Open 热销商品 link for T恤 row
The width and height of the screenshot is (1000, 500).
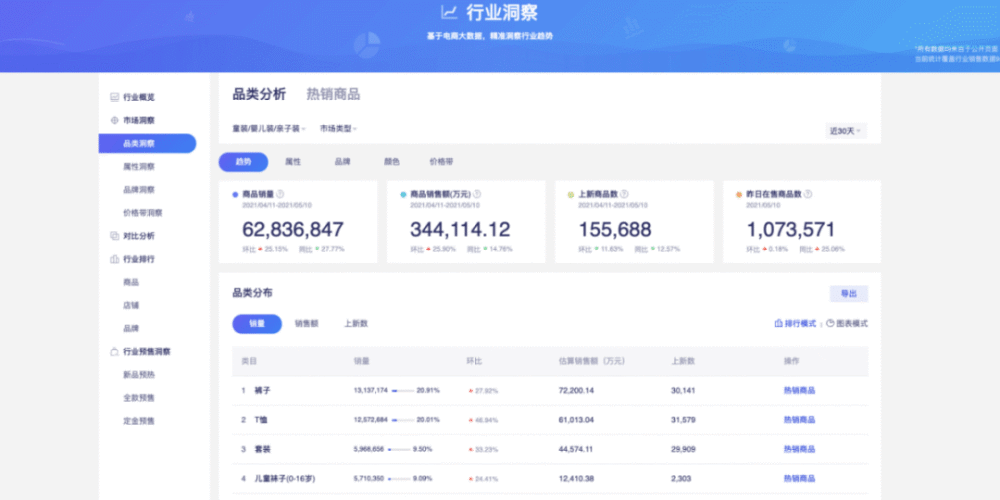[x=799, y=420]
